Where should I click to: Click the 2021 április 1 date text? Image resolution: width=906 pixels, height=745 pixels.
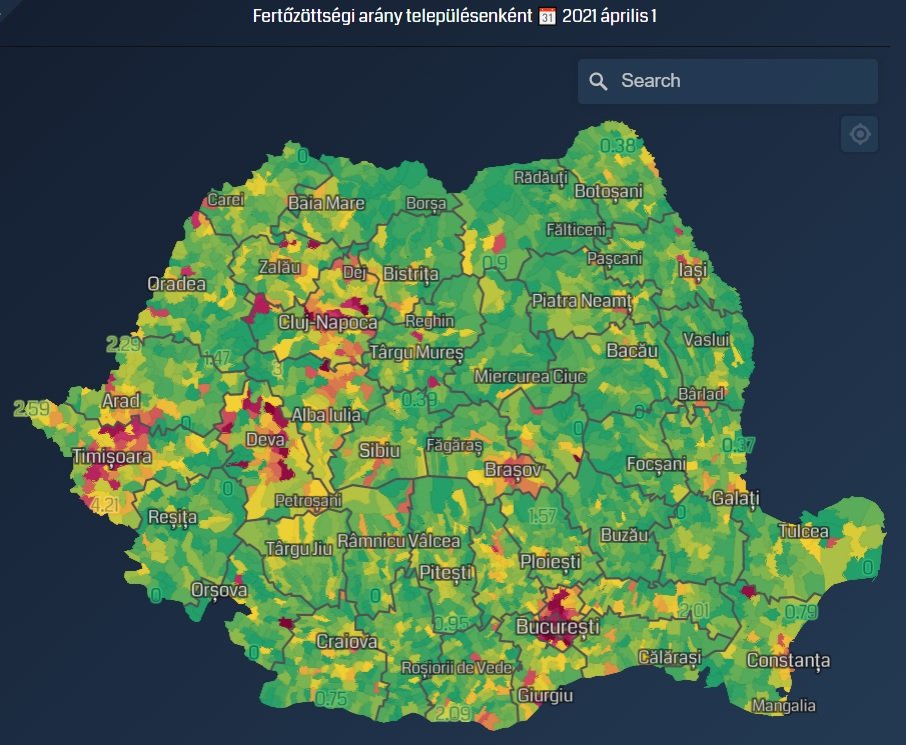click(614, 19)
